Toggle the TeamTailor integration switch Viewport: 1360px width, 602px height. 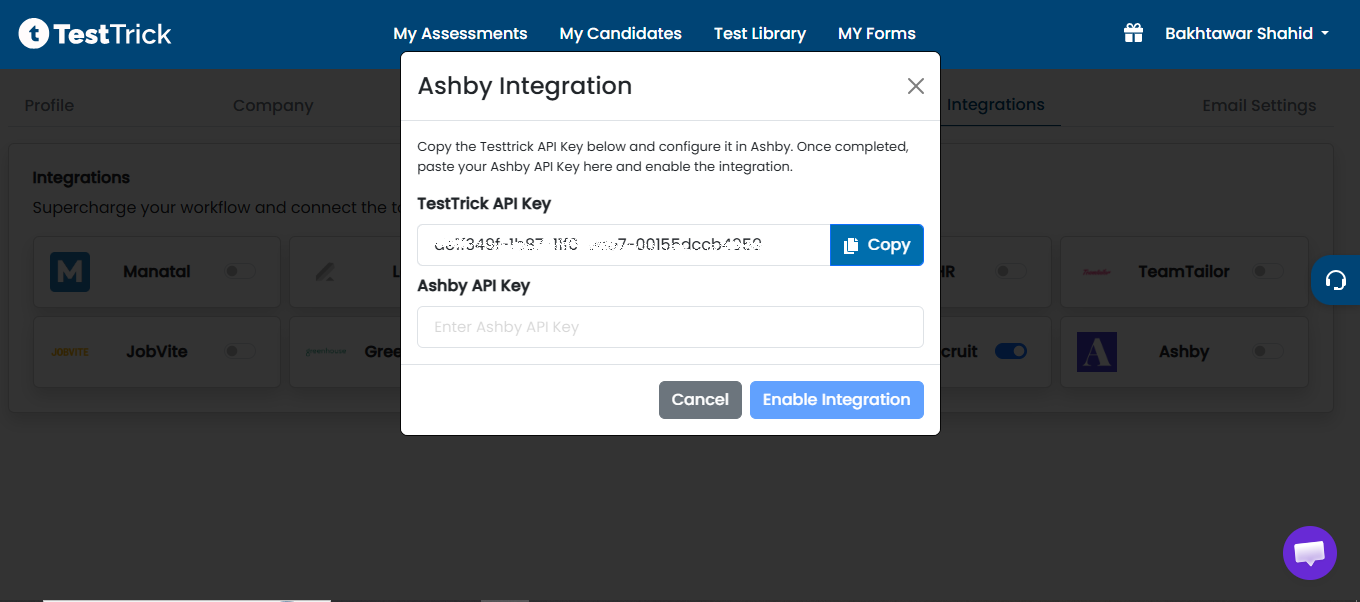[x=1268, y=271]
